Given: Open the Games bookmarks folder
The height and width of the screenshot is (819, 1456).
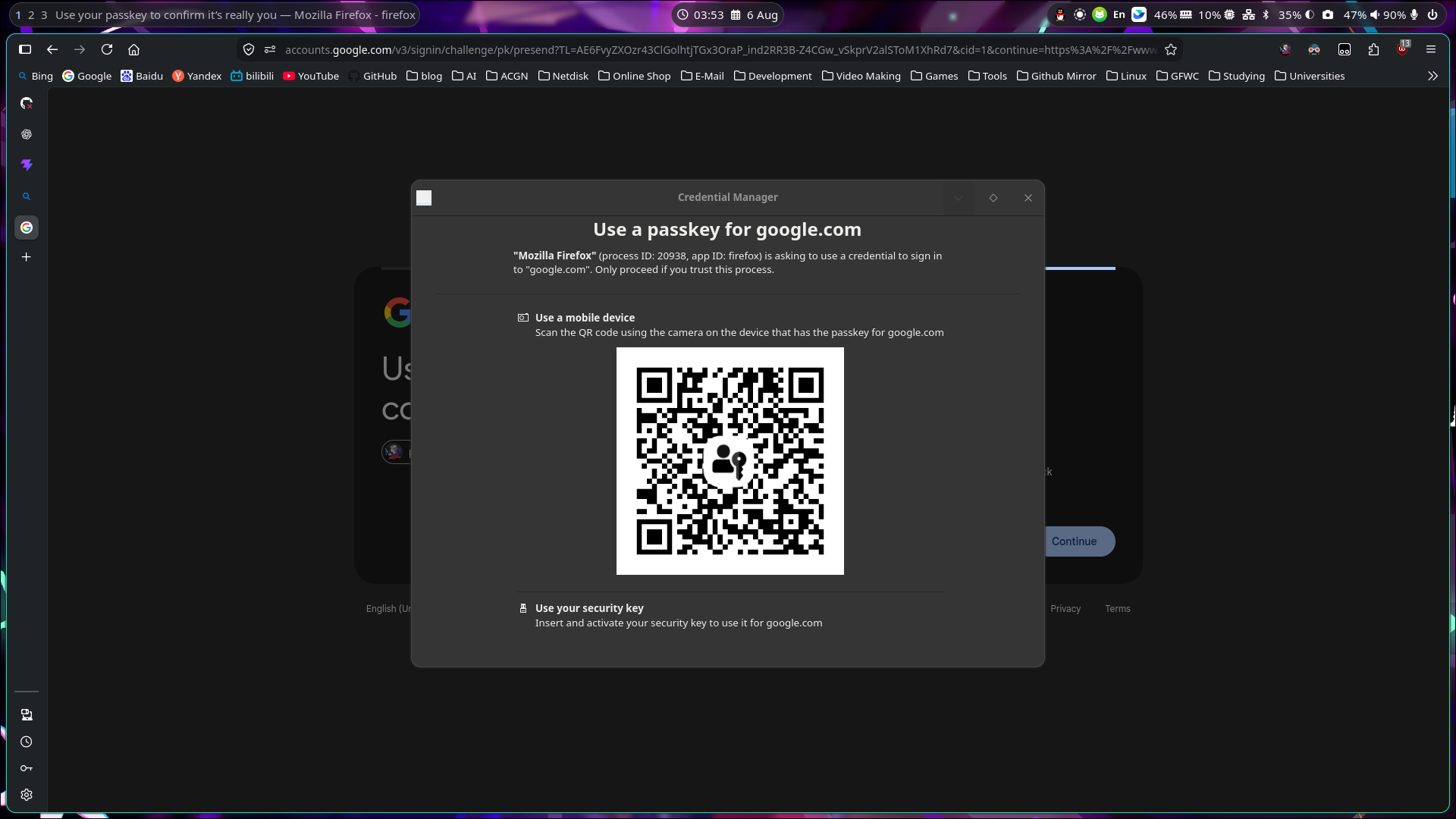Looking at the screenshot, I should tap(934, 76).
